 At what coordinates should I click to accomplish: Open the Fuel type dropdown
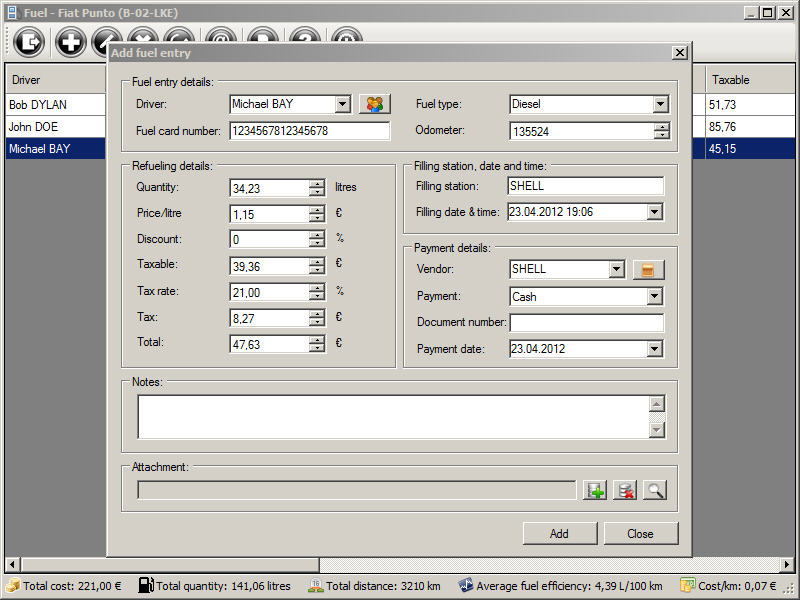coord(660,104)
